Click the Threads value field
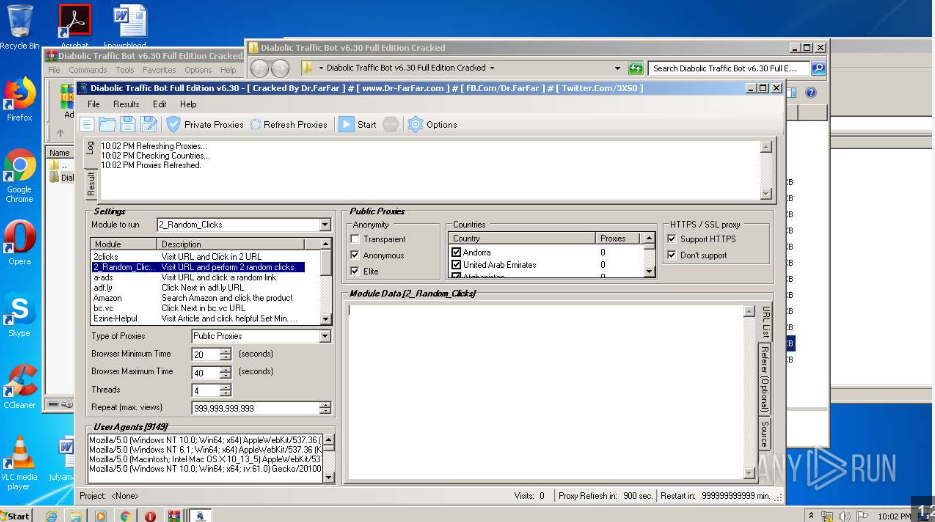This screenshot has width=935, height=522. coord(205,390)
